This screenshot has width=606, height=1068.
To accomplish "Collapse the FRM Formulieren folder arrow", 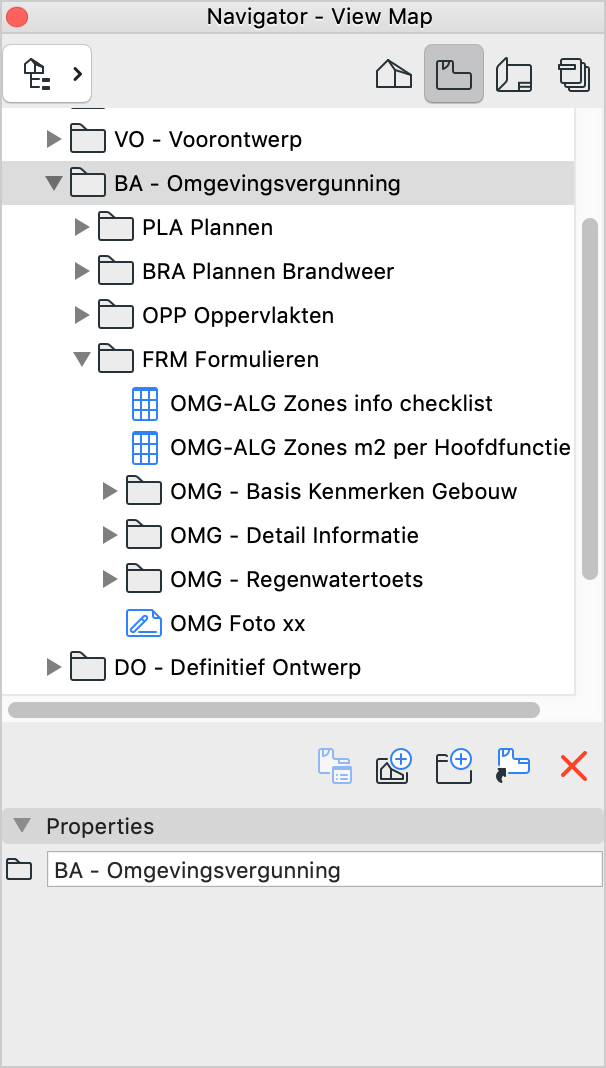I will (x=82, y=359).
